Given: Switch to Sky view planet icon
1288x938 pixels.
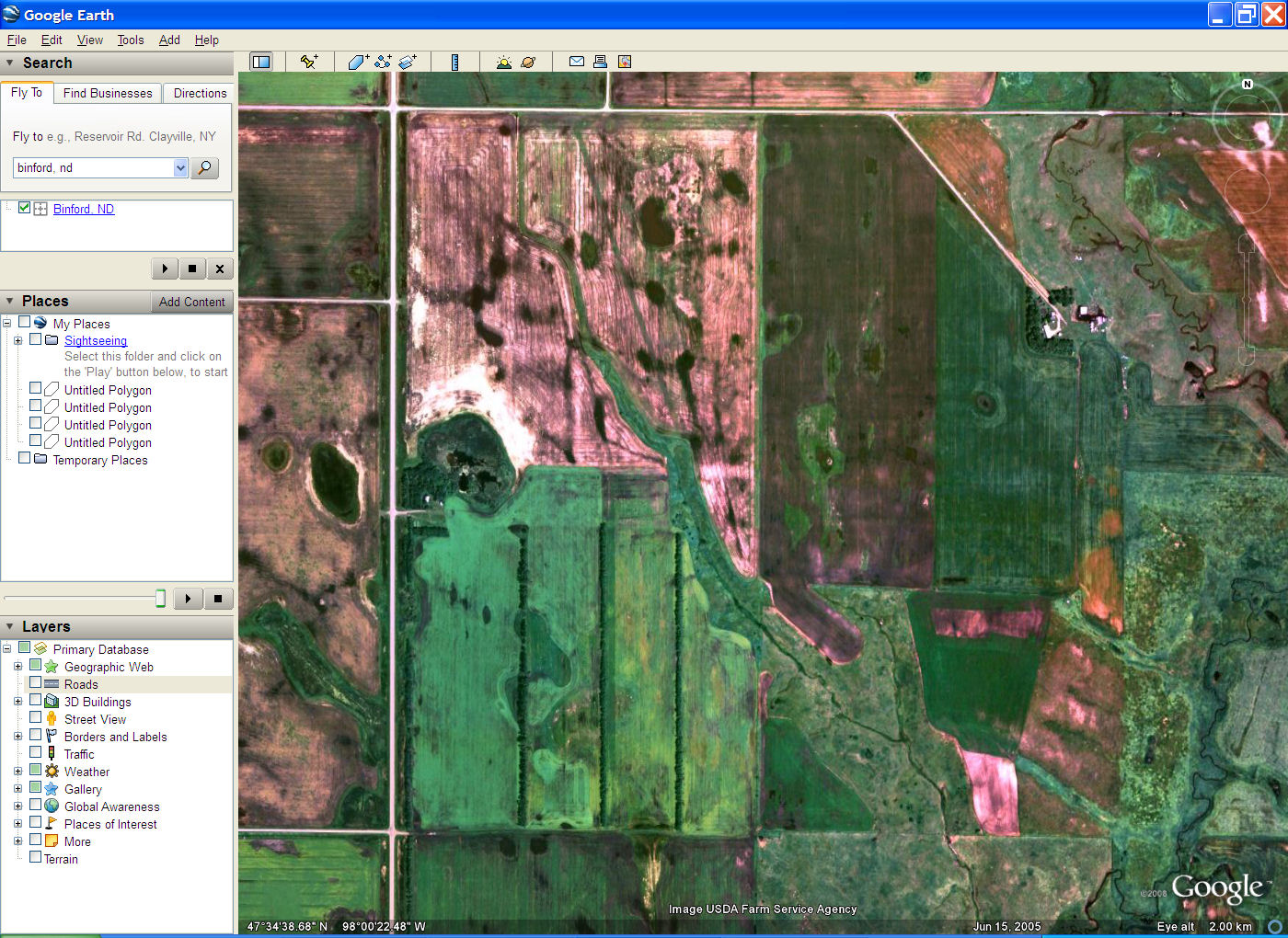Looking at the screenshot, I should tap(528, 62).
